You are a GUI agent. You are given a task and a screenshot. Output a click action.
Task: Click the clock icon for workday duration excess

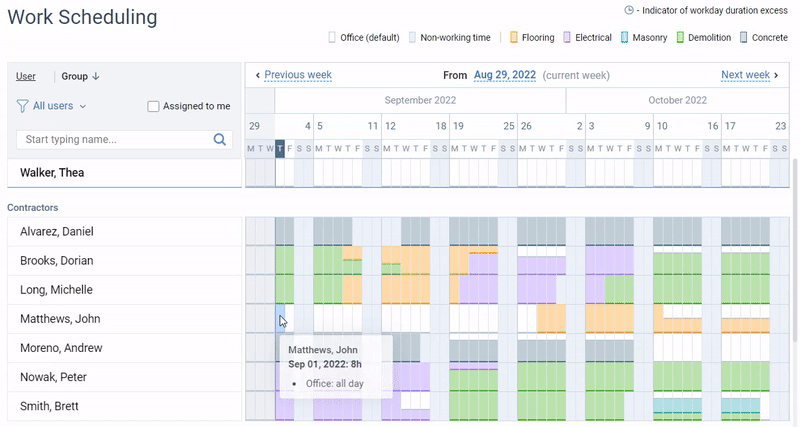[629, 10]
